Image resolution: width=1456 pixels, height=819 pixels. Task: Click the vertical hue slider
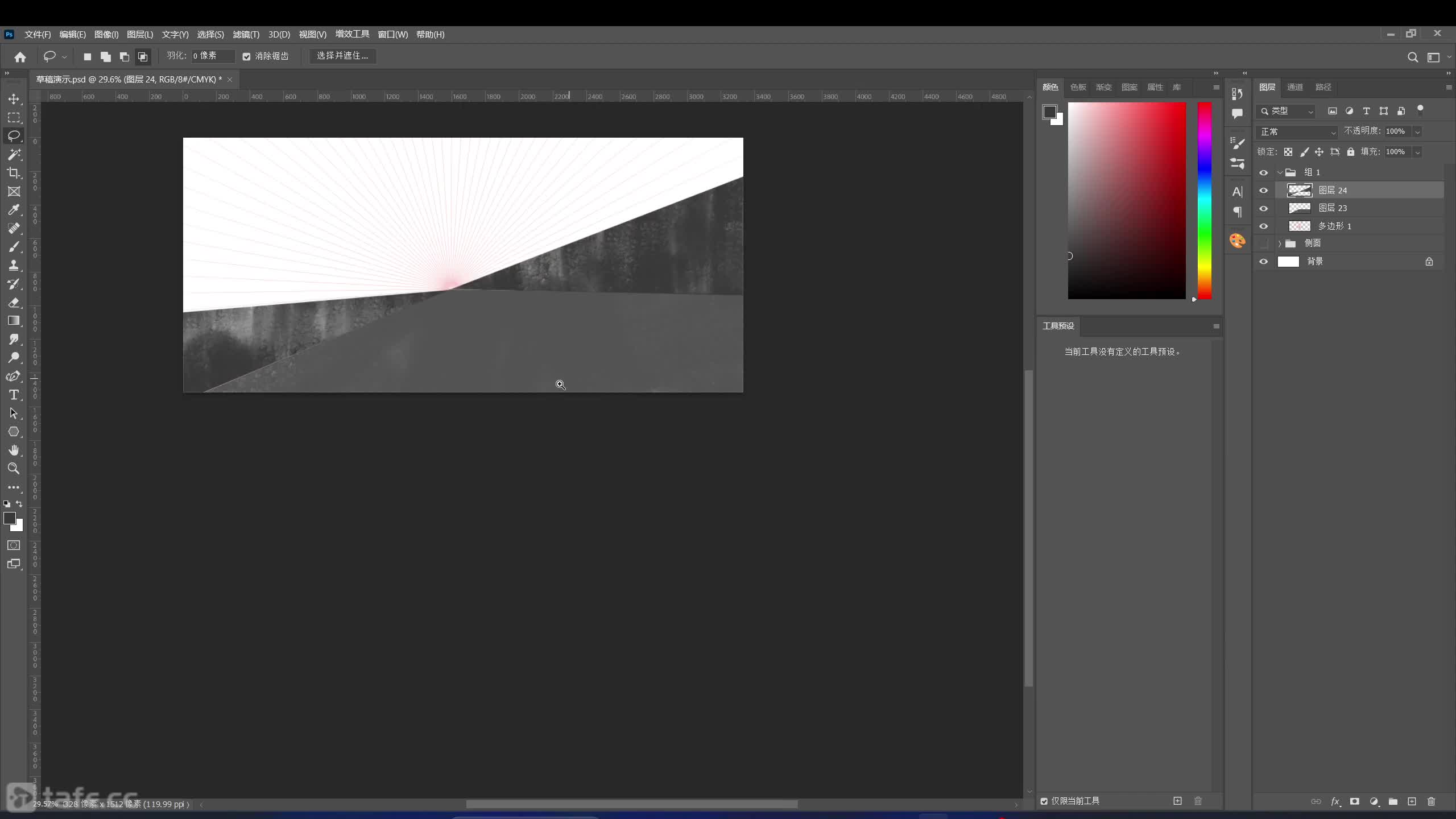pos(1205,201)
